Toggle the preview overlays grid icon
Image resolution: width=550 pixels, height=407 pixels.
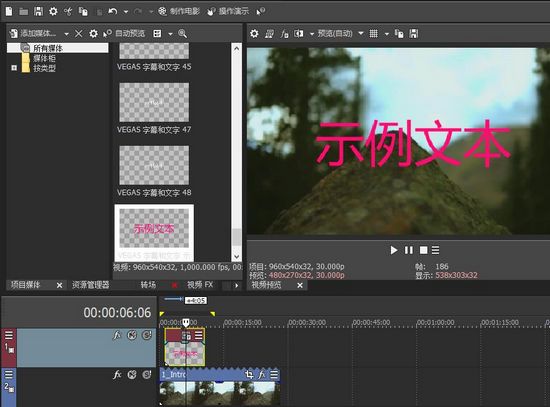click(374, 34)
